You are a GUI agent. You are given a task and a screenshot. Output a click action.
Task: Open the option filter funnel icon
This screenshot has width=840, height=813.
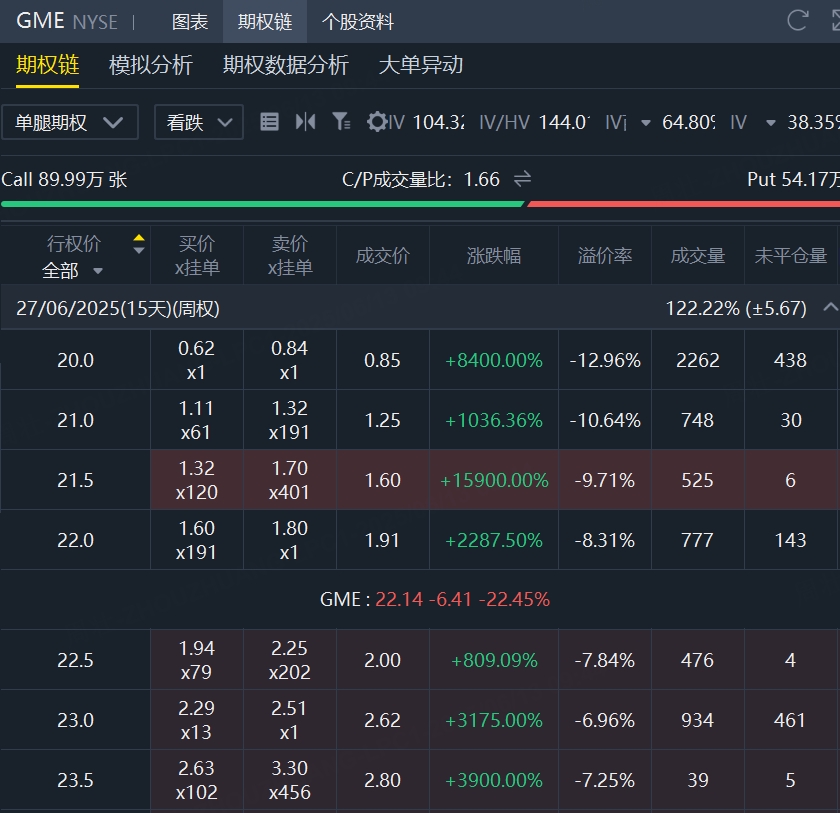coord(341,122)
